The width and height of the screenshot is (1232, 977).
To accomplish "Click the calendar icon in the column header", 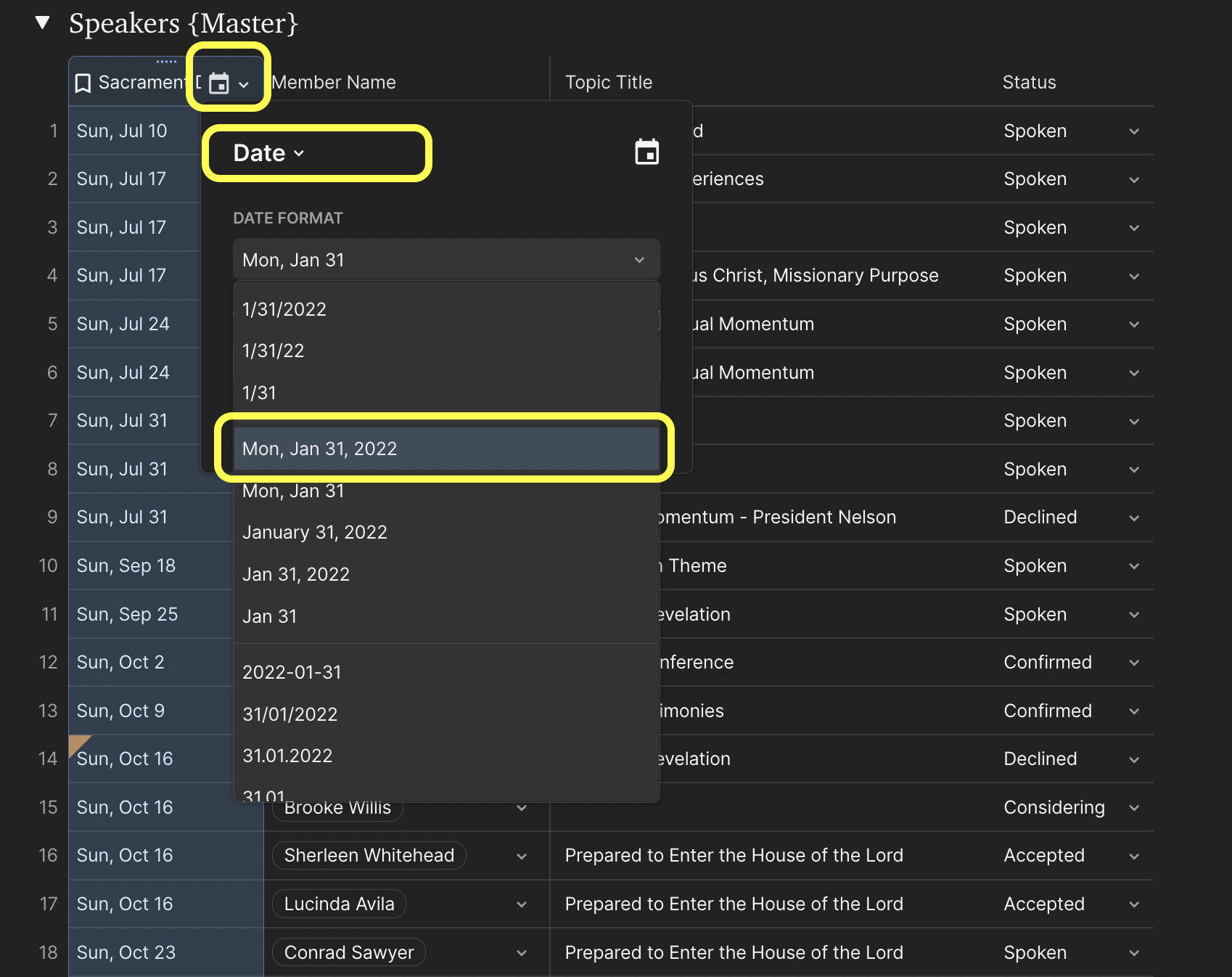I will coord(219,83).
